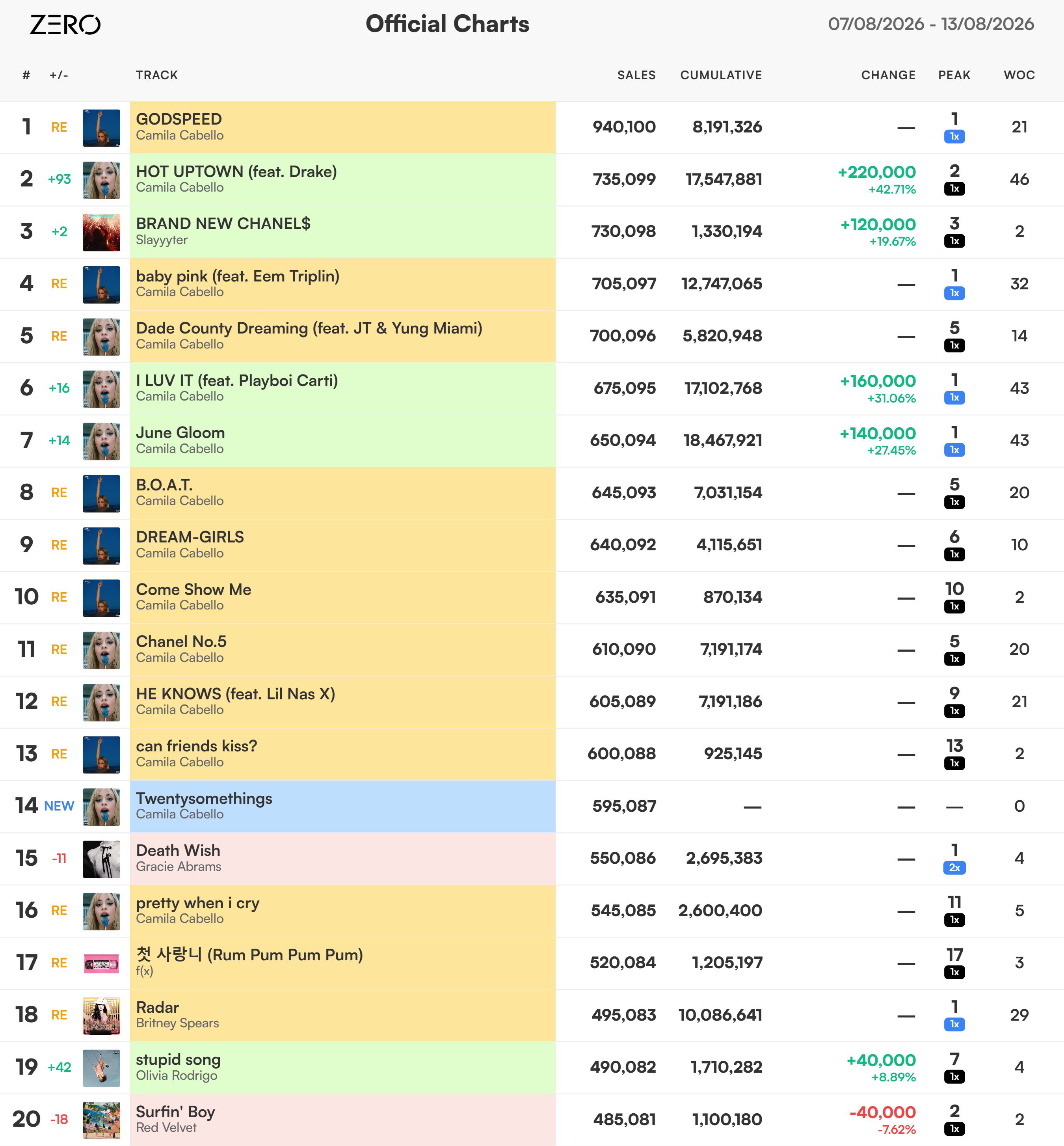Viewport: 1064px width, 1146px height.
Task: Select the SALES column header
Action: point(636,75)
